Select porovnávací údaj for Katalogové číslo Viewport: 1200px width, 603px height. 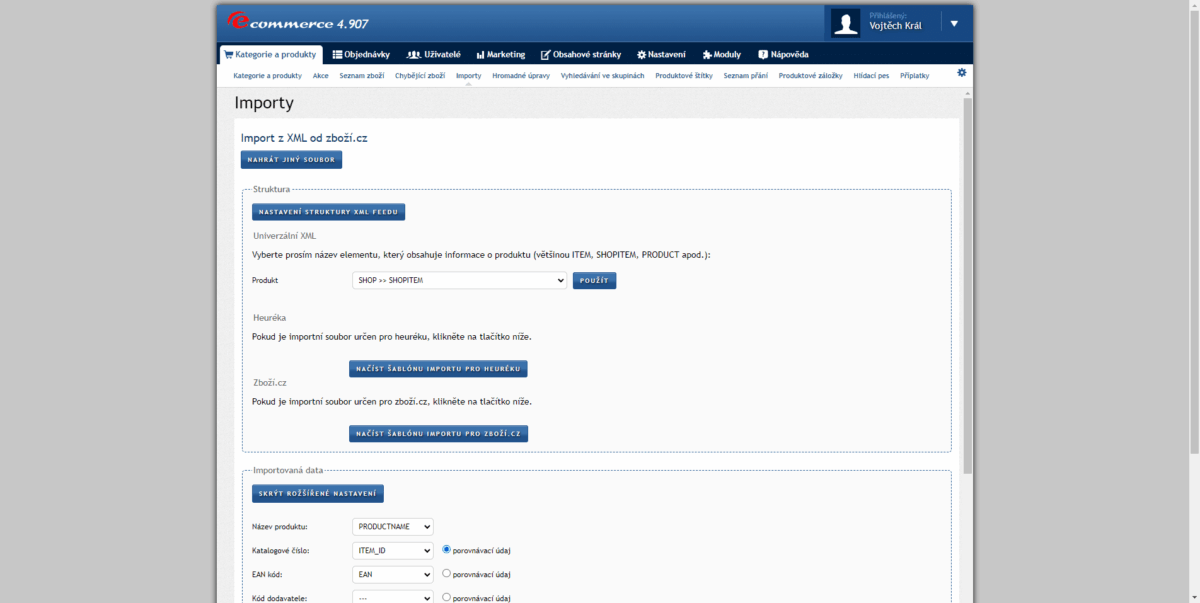tap(444, 549)
